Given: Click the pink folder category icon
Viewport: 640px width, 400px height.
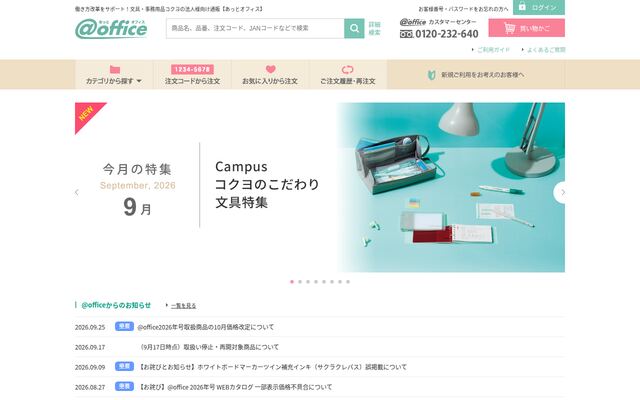Looking at the screenshot, I should coord(115,69).
